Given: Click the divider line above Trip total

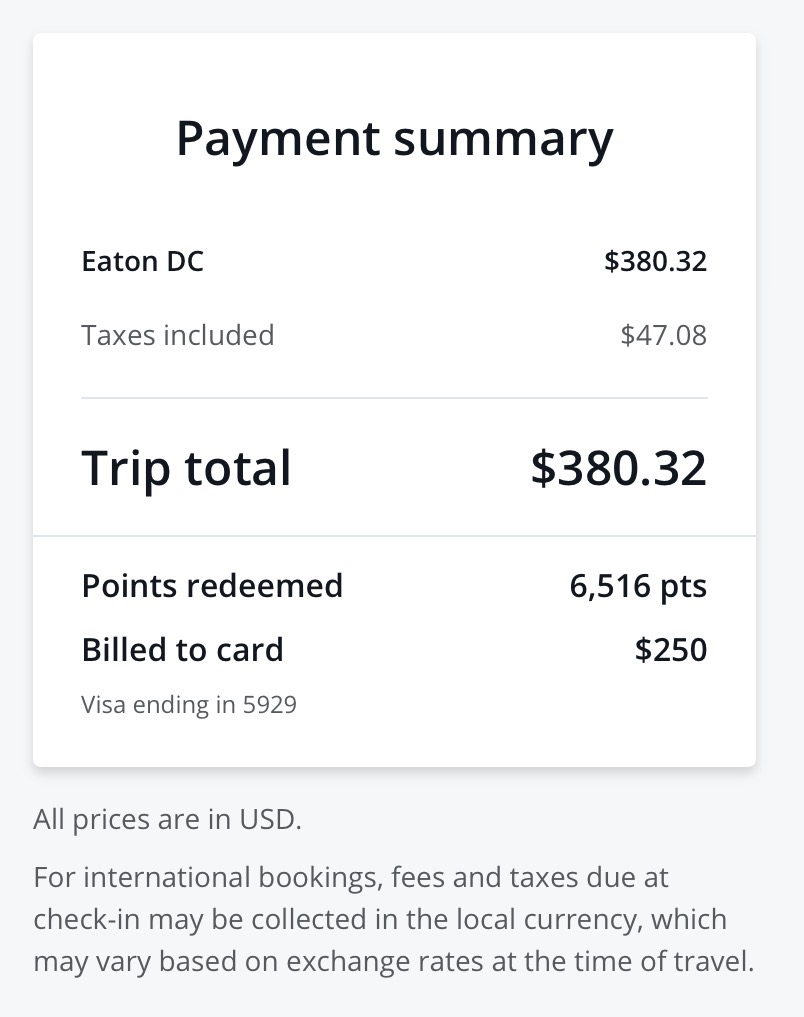Looking at the screenshot, I should click(x=394, y=398).
